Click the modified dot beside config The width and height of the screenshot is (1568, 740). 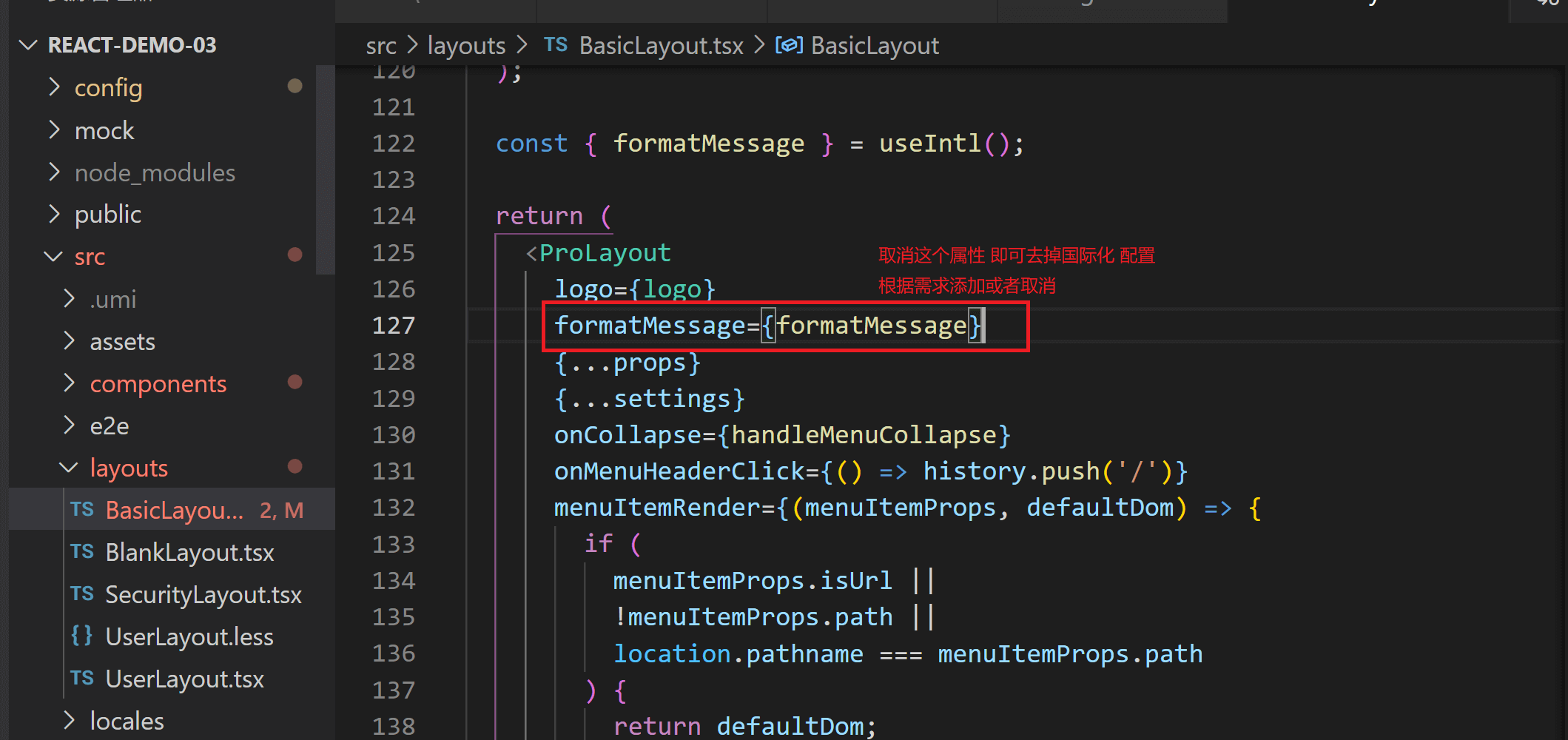[295, 86]
